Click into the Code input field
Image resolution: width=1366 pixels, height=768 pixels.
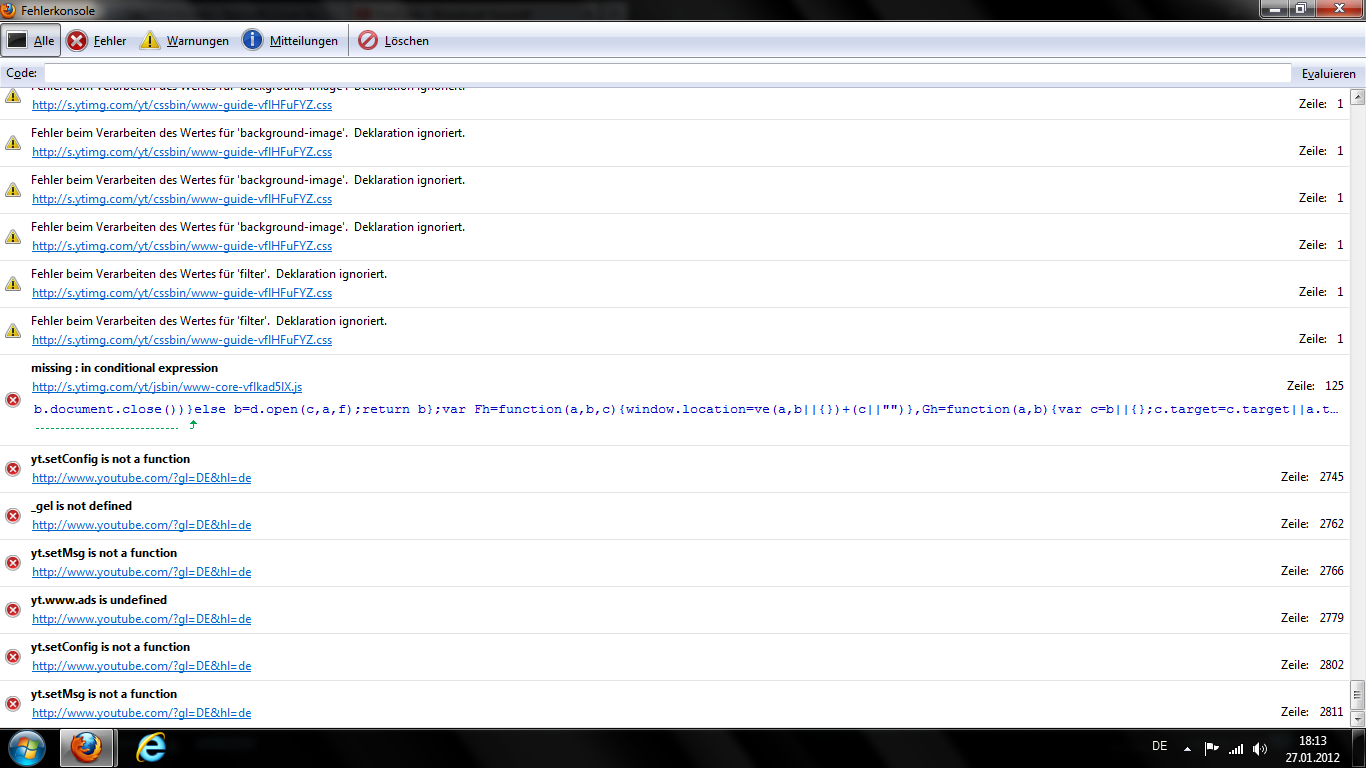click(x=667, y=73)
